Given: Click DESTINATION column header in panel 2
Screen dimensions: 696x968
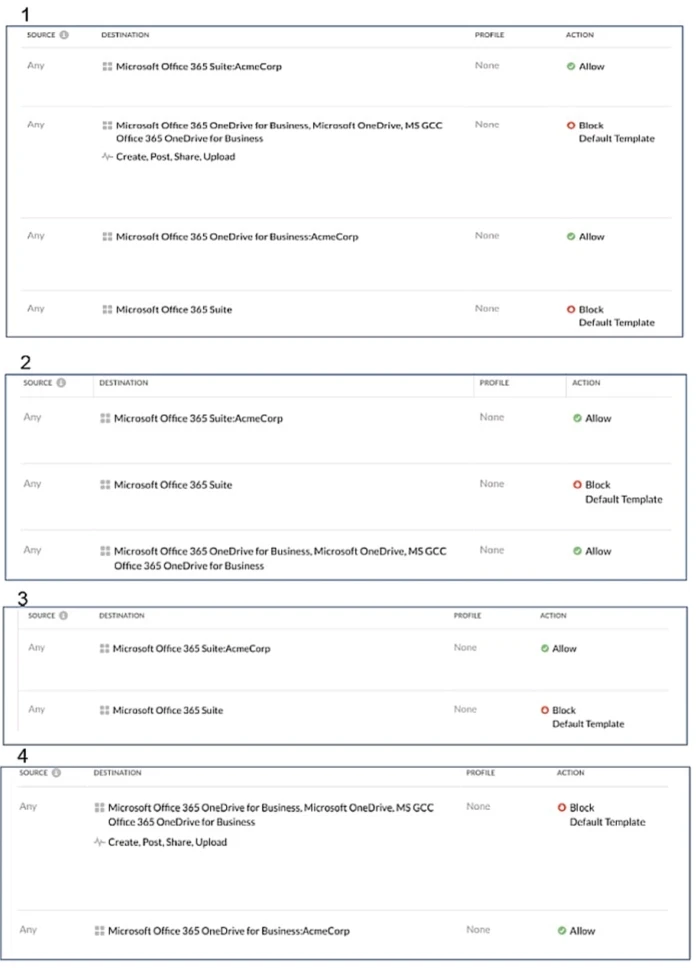Looking at the screenshot, I should pyautogui.click(x=123, y=383).
